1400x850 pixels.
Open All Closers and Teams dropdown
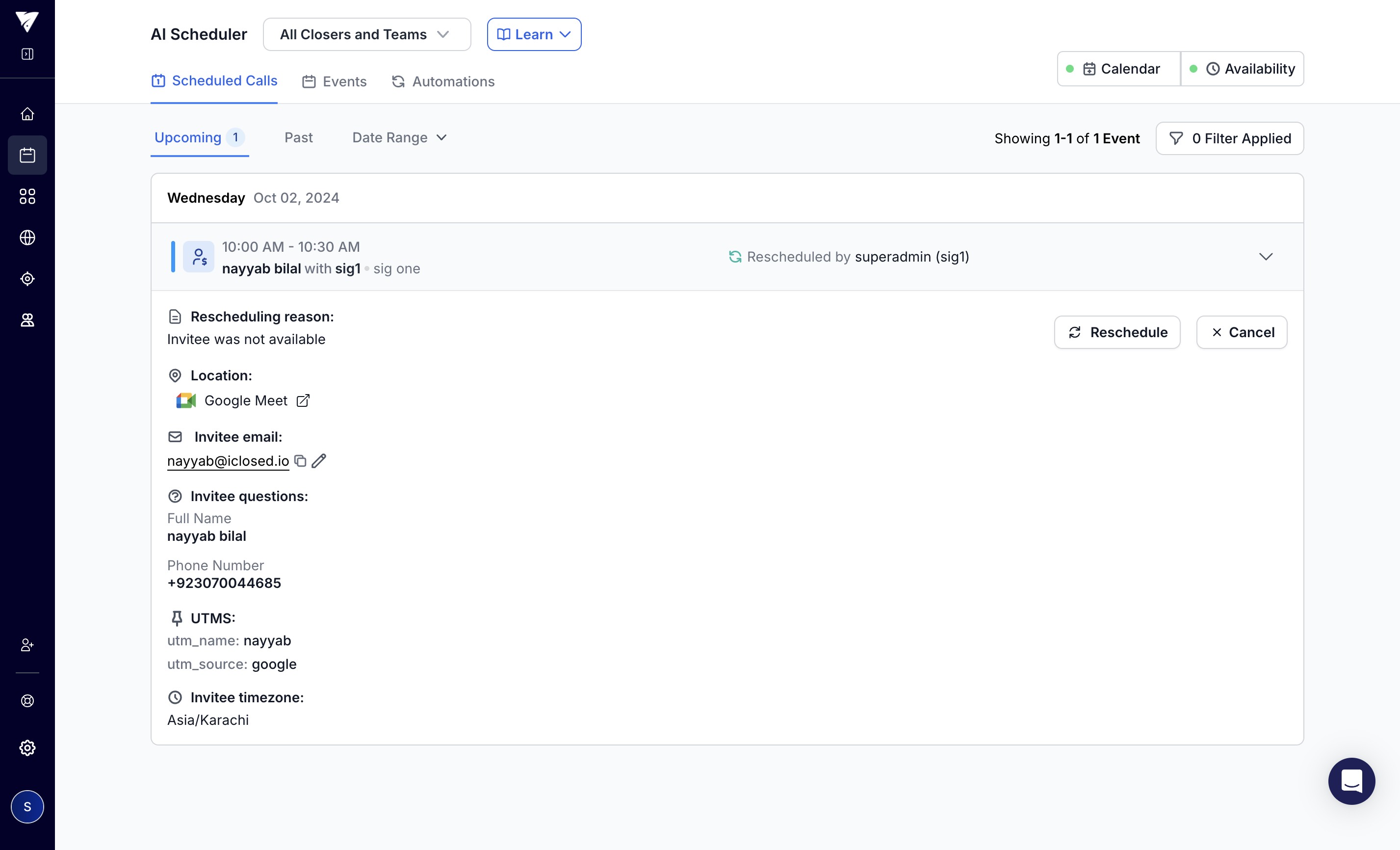pyautogui.click(x=366, y=35)
